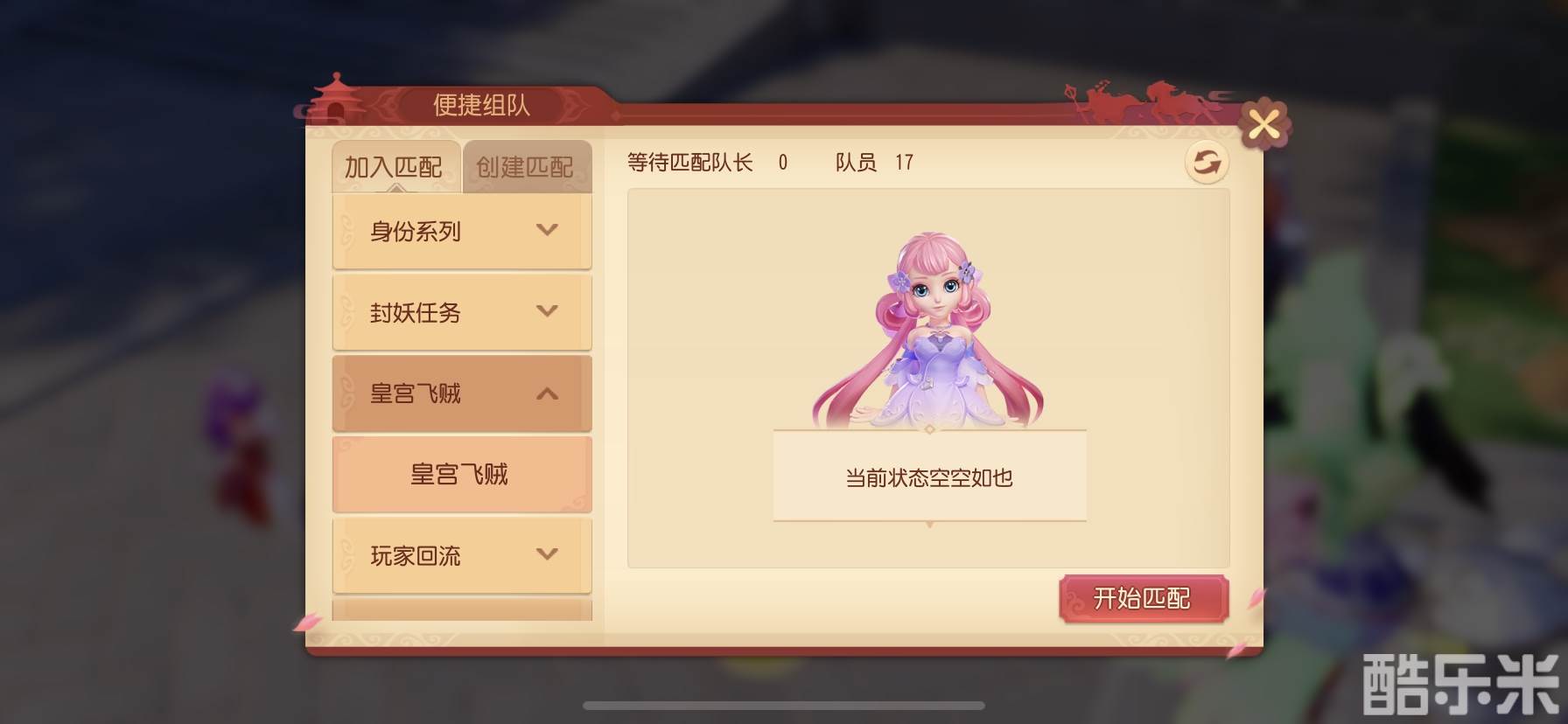Open the 玩家回流 category
The width and height of the screenshot is (1568, 724).
point(462,555)
